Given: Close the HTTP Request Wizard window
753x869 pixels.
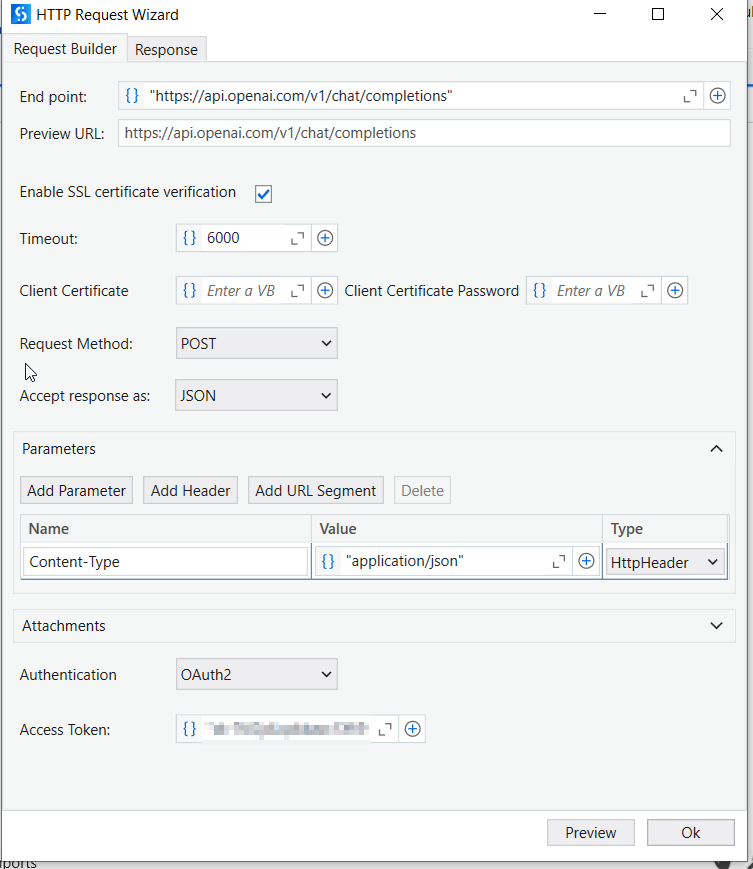Looking at the screenshot, I should tap(717, 14).
